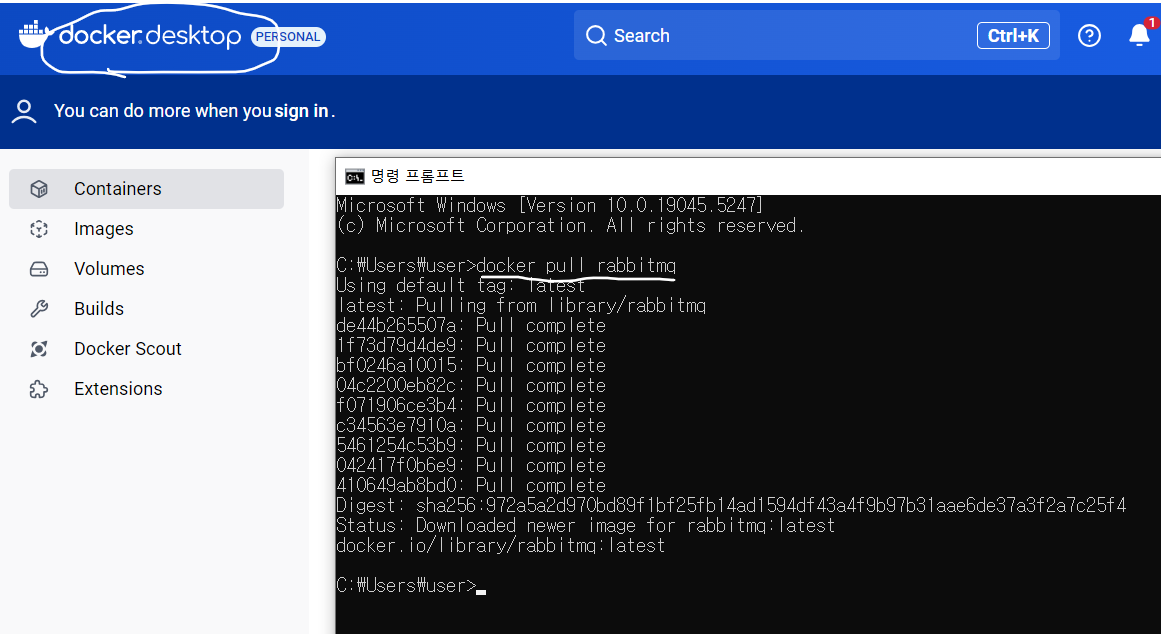
Task: Click the Builds wrench icon
Action: coord(39,309)
